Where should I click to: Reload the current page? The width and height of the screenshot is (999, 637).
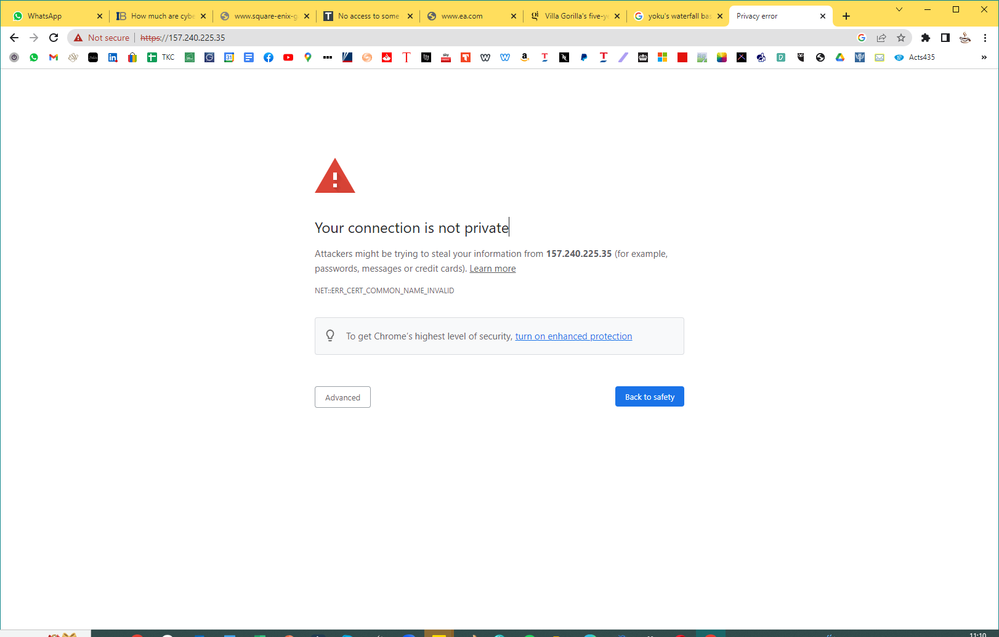pyautogui.click(x=53, y=37)
